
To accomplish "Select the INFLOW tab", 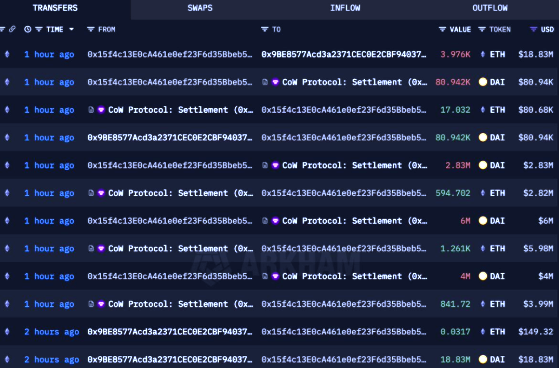I will click(x=345, y=8).
